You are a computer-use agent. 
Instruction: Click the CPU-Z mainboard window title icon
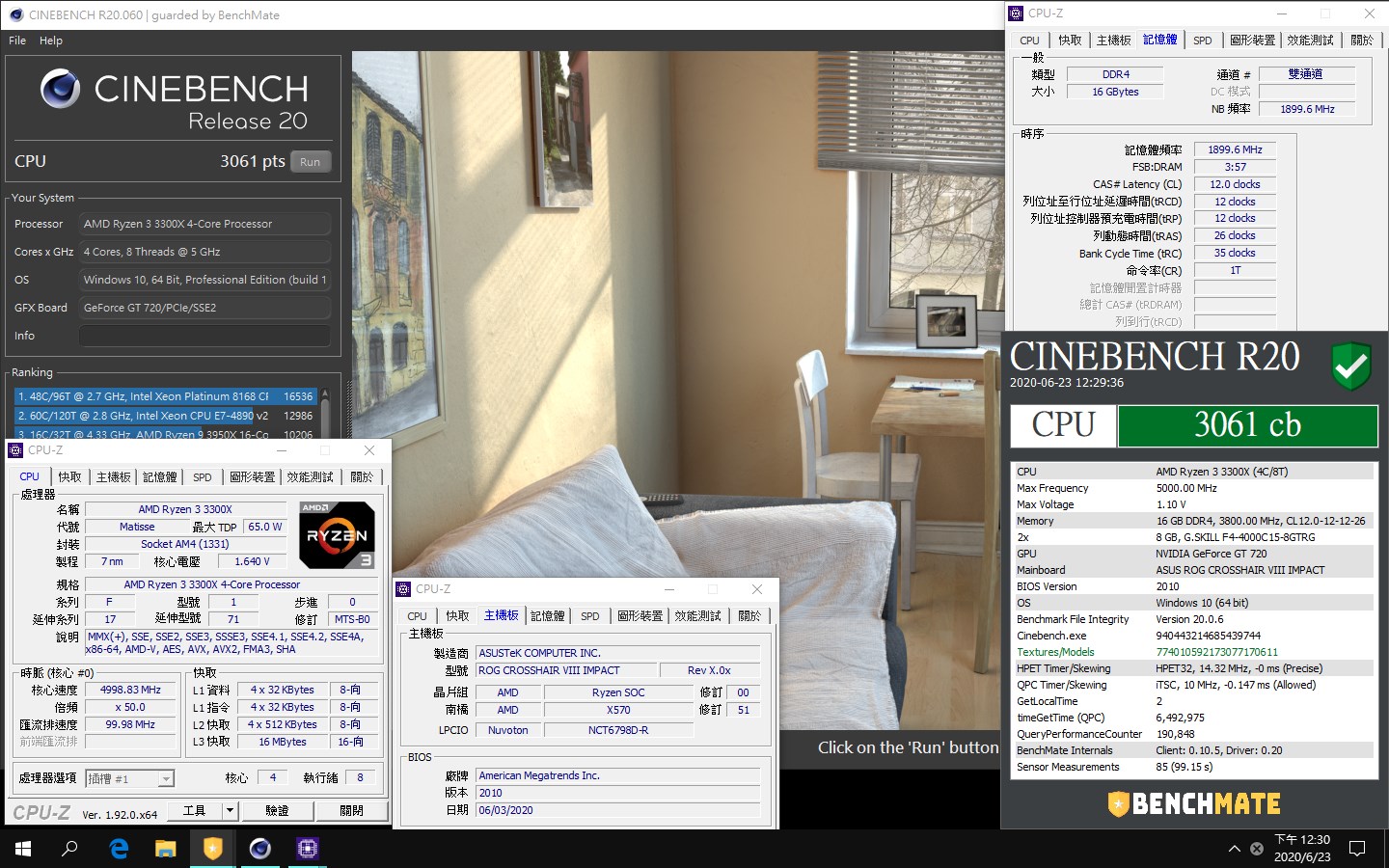coord(404,589)
